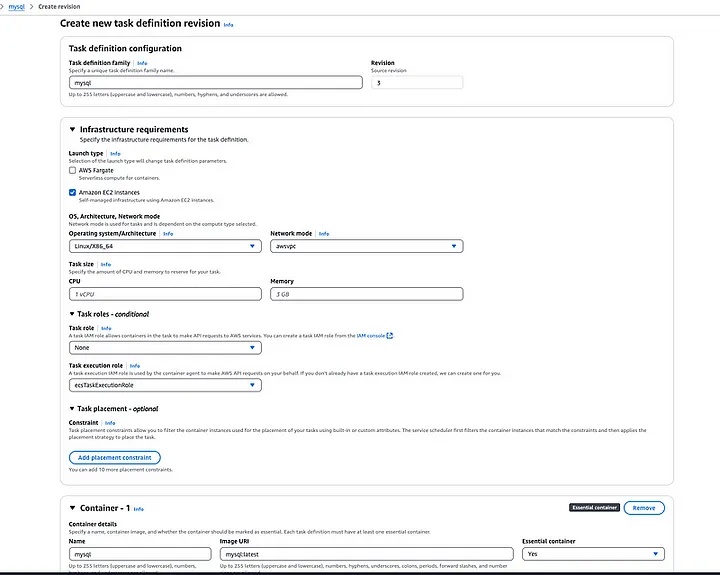Collapse the Infrastructure requirements section
720x575 pixels.
tap(72, 130)
